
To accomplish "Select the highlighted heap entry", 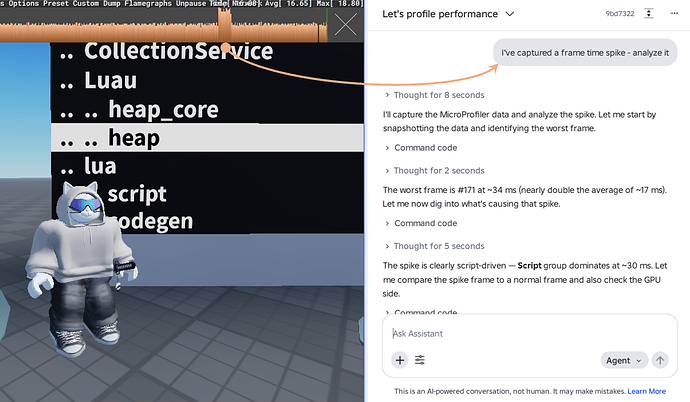I will (x=207, y=138).
